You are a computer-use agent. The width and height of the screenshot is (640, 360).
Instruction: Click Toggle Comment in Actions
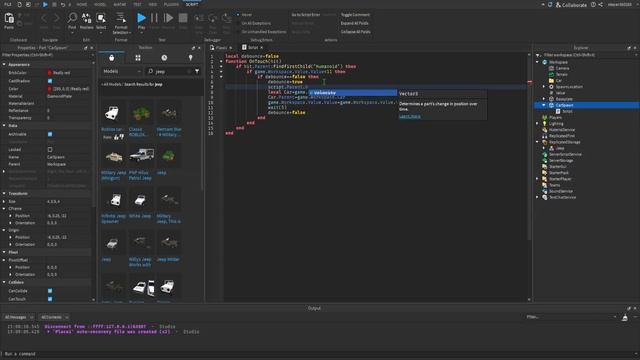(x=355, y=15)
